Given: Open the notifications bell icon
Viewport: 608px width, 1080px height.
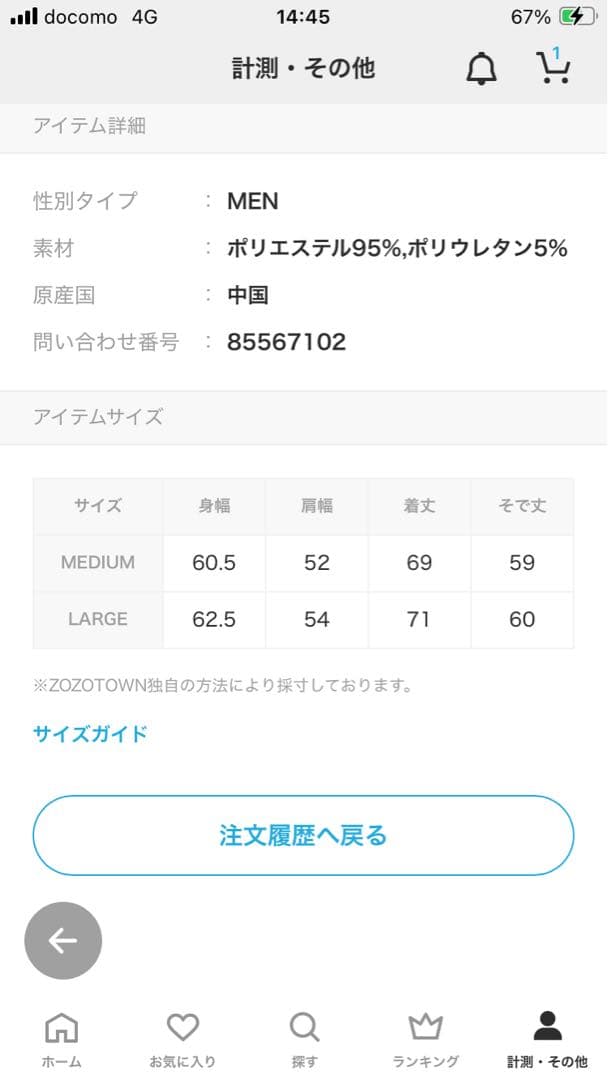Looking at the screenshot, I should [481, 68].
